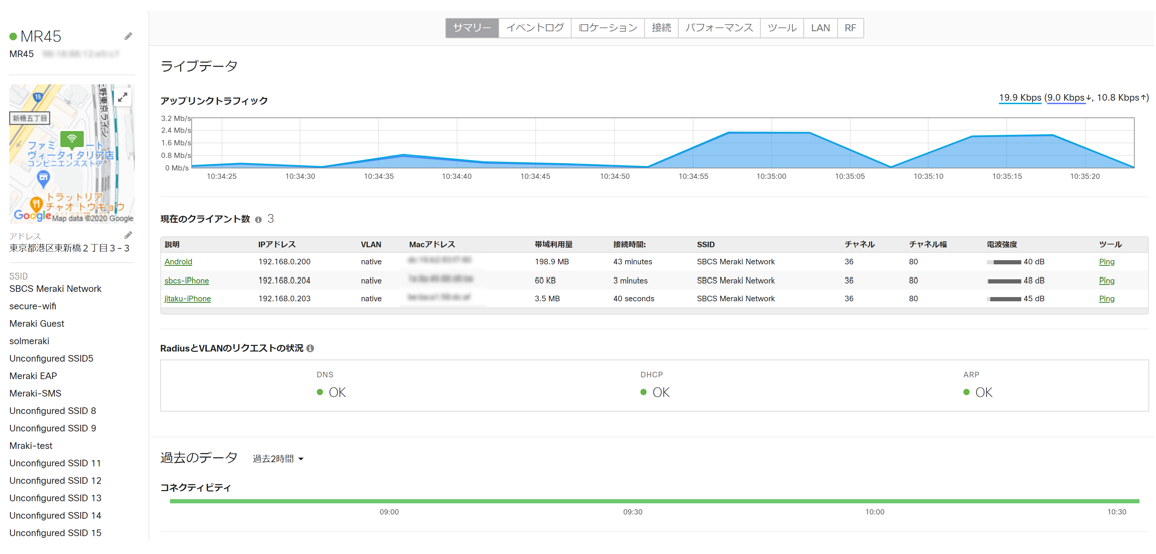Click the DHCP OK status indicator
This screenshot has height=554, width=1156.
click(655, 392)
